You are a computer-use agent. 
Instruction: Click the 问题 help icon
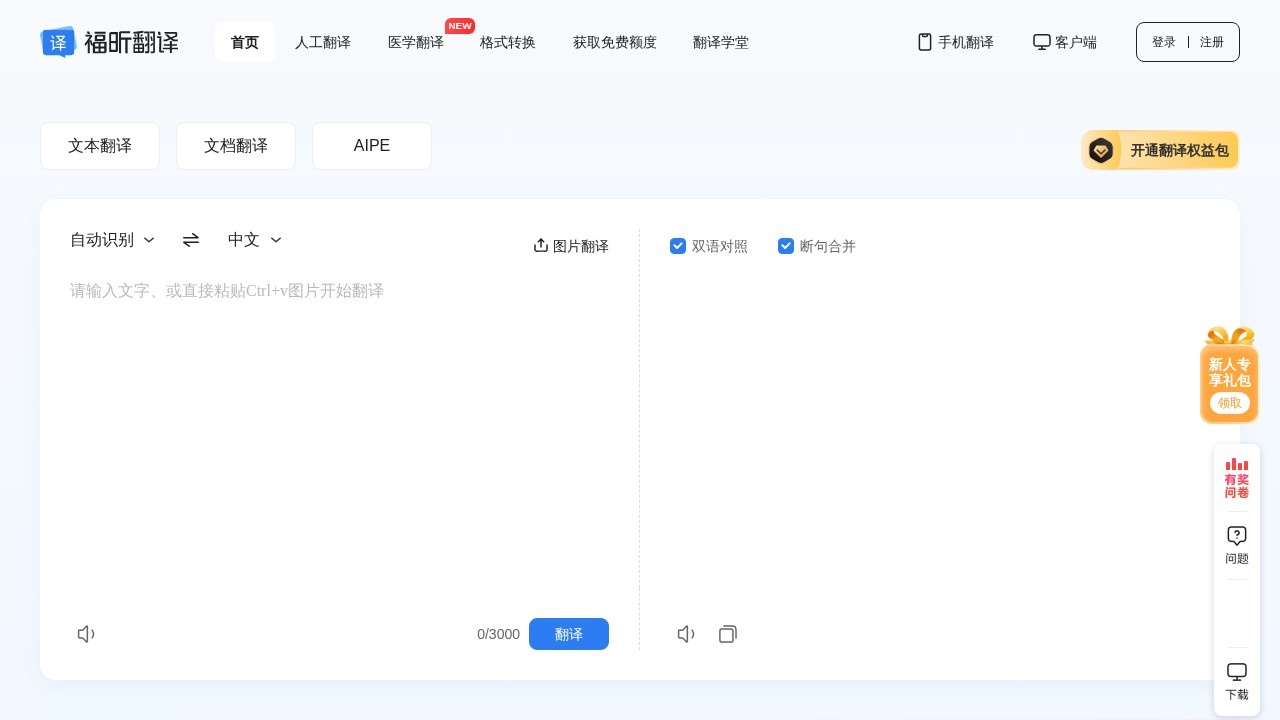coord(1237,543)
